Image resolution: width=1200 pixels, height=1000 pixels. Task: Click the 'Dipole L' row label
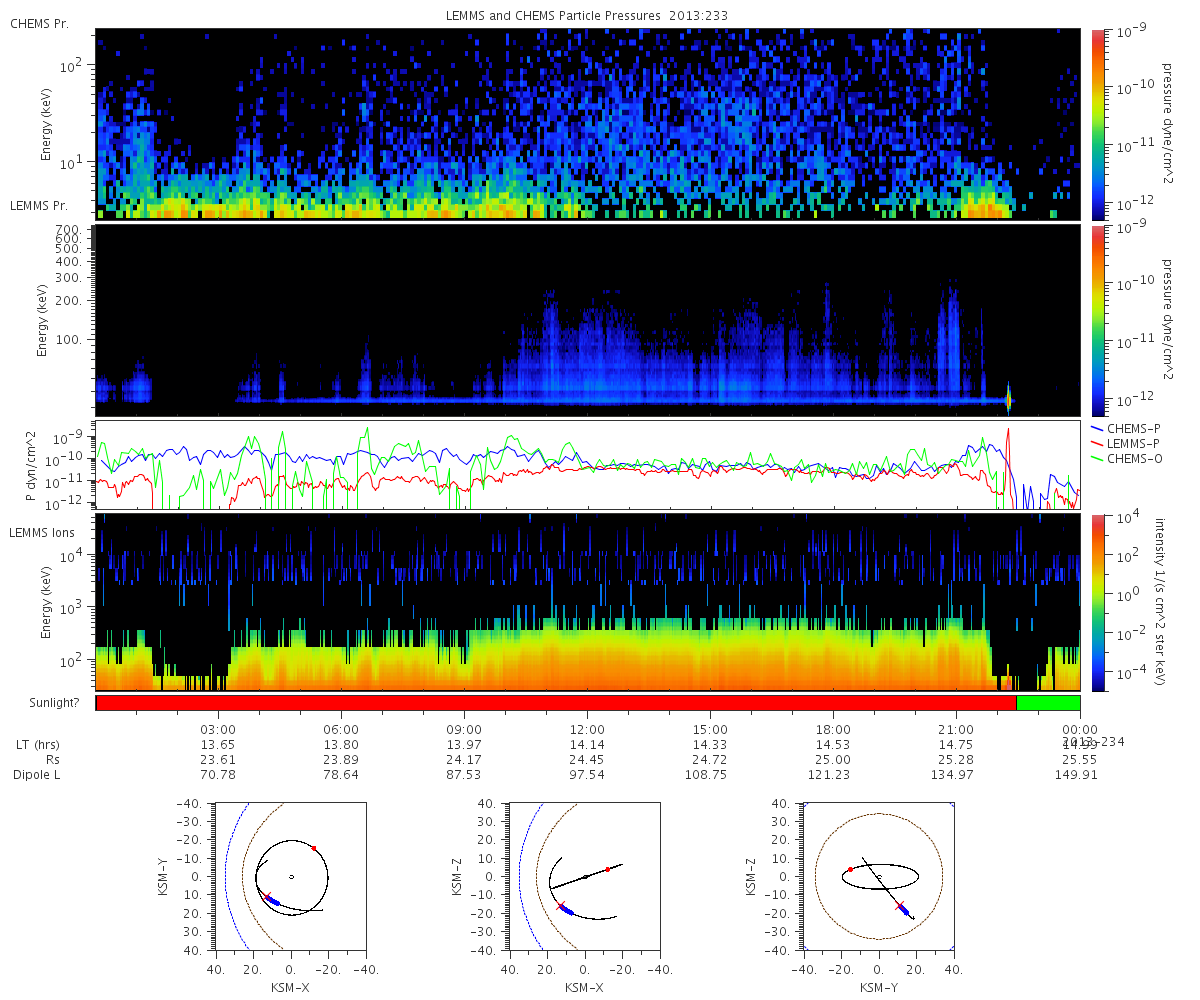coord(38,775)
